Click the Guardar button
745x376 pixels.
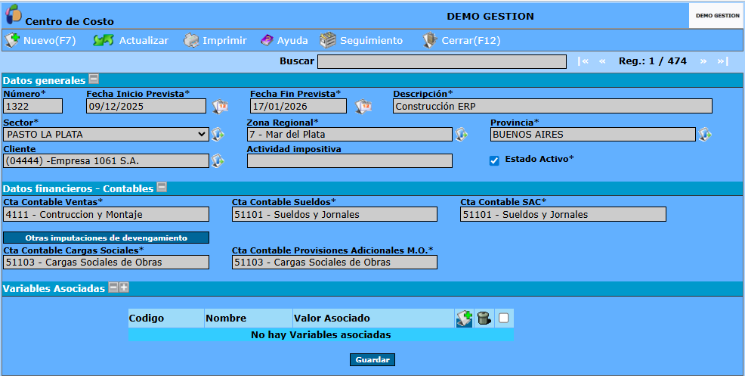point(372,360)
